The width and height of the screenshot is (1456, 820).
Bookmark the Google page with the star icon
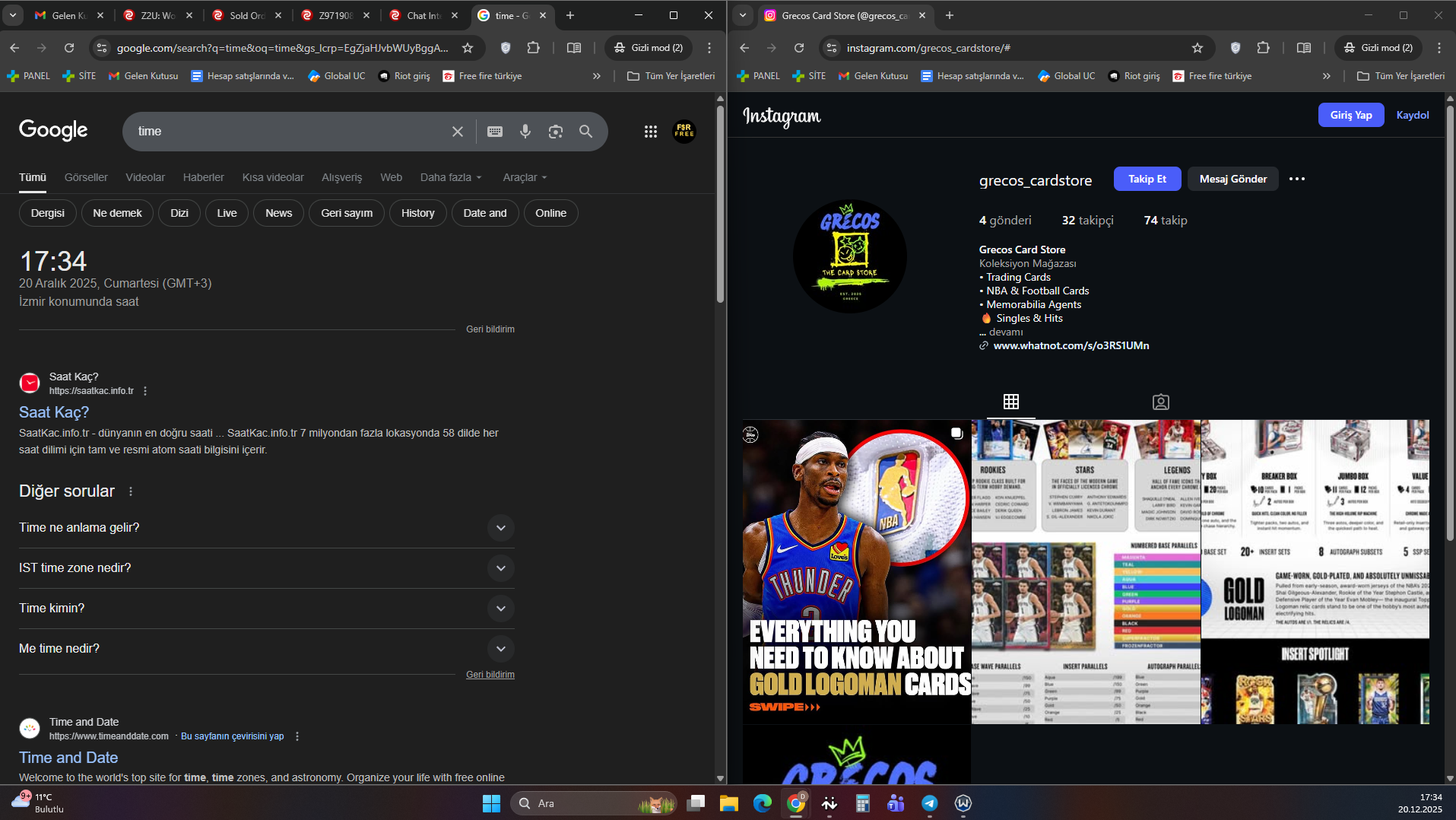pyautogui.click(x=468, y=48)
